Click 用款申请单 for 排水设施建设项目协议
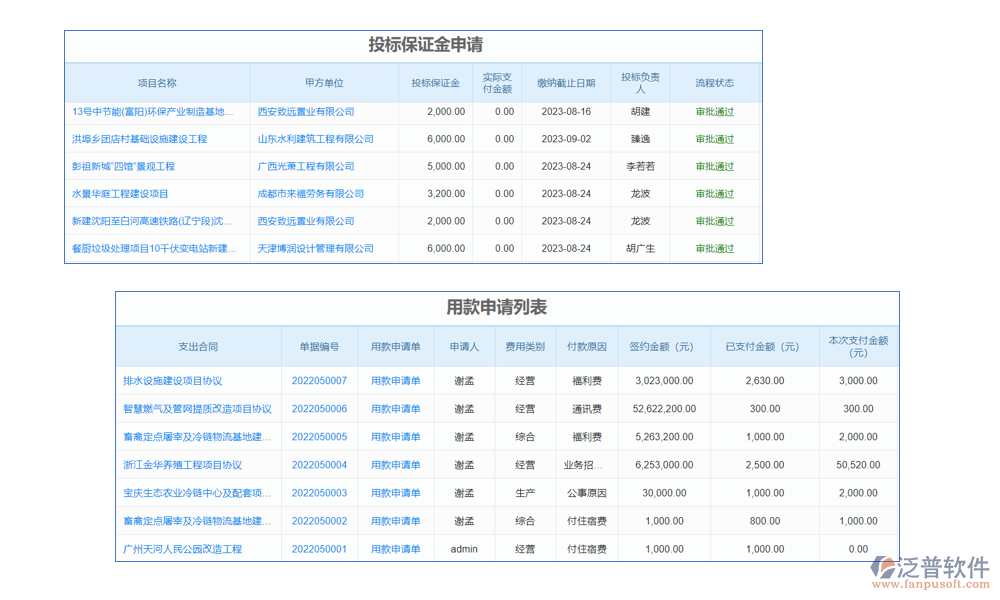Image resolution: width=1000 pixels, height=600 pixels. 396,381
